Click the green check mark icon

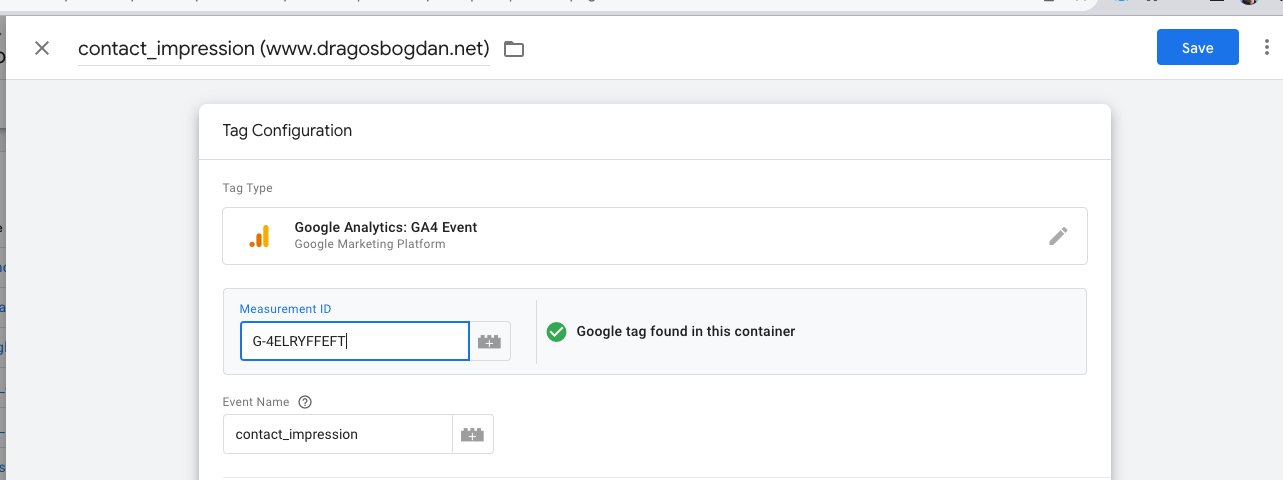557,331
